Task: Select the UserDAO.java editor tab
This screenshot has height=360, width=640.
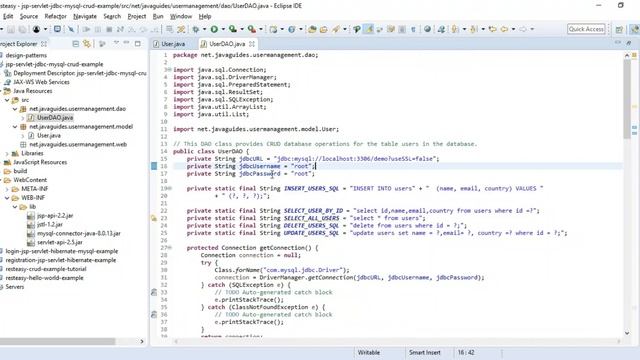Action: click(227, 44)
